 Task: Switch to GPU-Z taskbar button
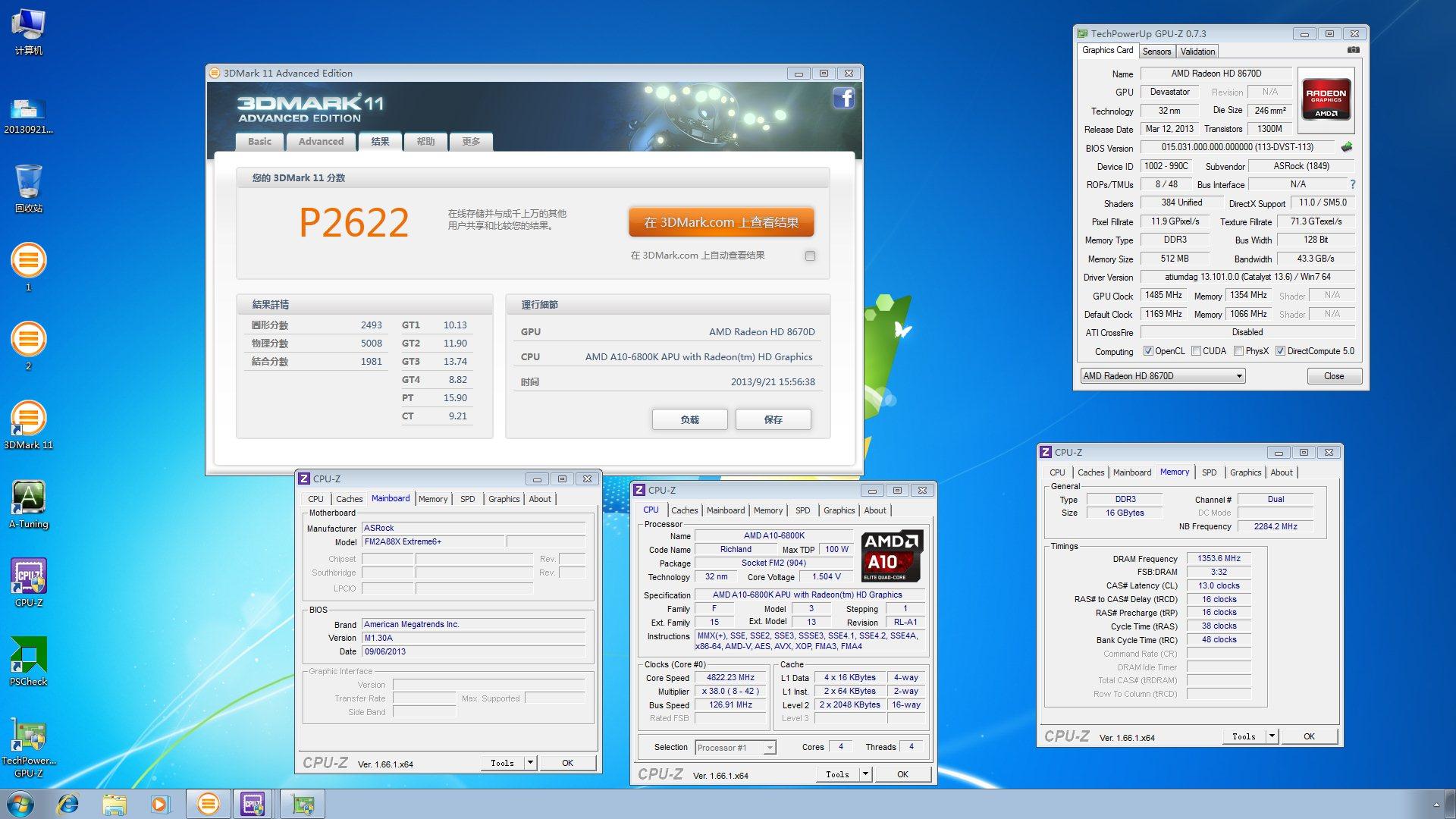click(303, 804)
